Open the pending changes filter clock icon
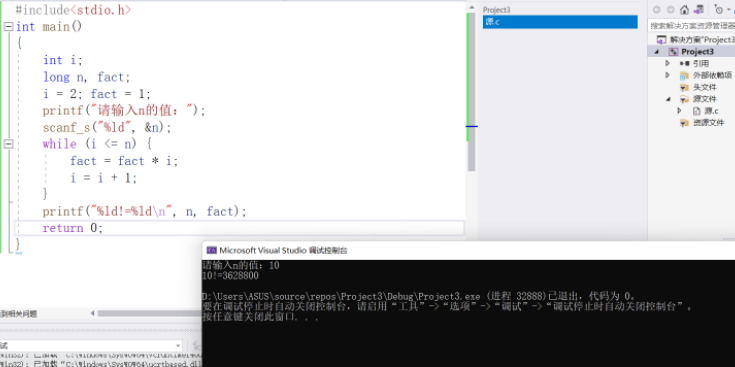Screen dimensions: 735x367 point(719,9)
